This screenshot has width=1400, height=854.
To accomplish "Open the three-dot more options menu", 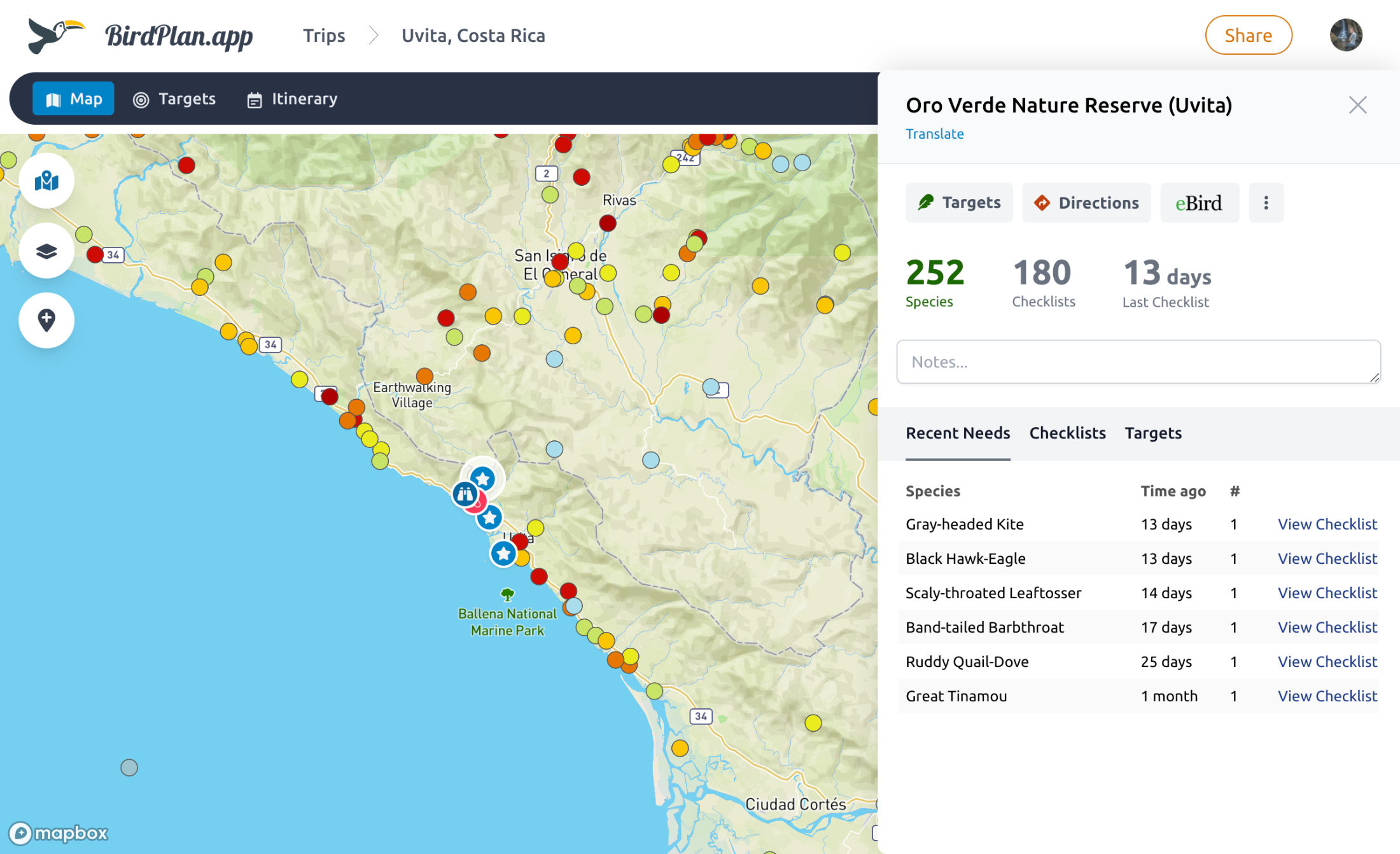I will point(1266,203).
